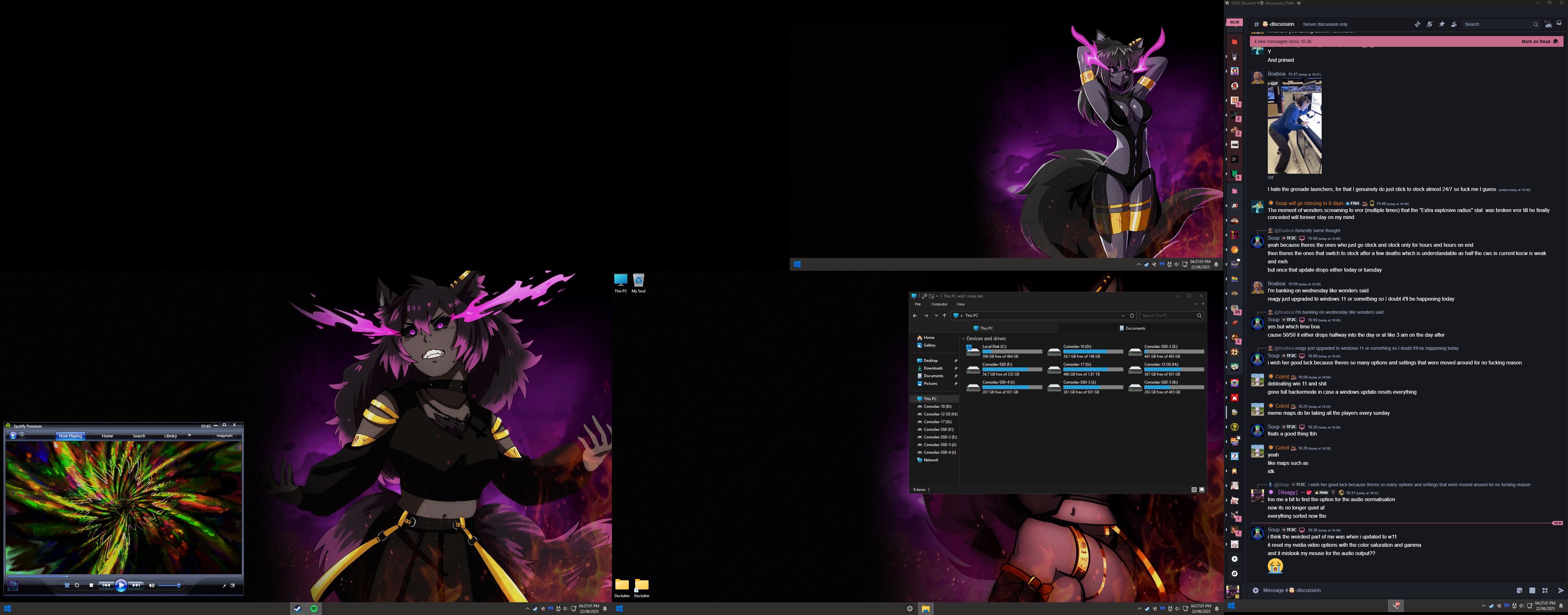Open Boaboa's GIF image in Discord
Image resolution: width=1568 pixels, height=615 pixels.
[x=1294, y=127]
